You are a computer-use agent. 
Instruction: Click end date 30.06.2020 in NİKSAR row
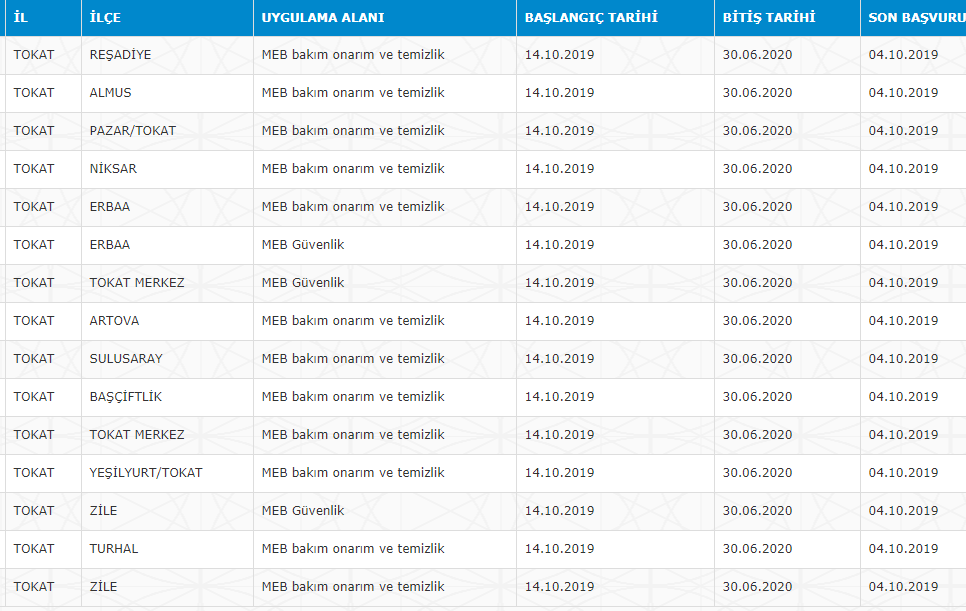point(757,169)
